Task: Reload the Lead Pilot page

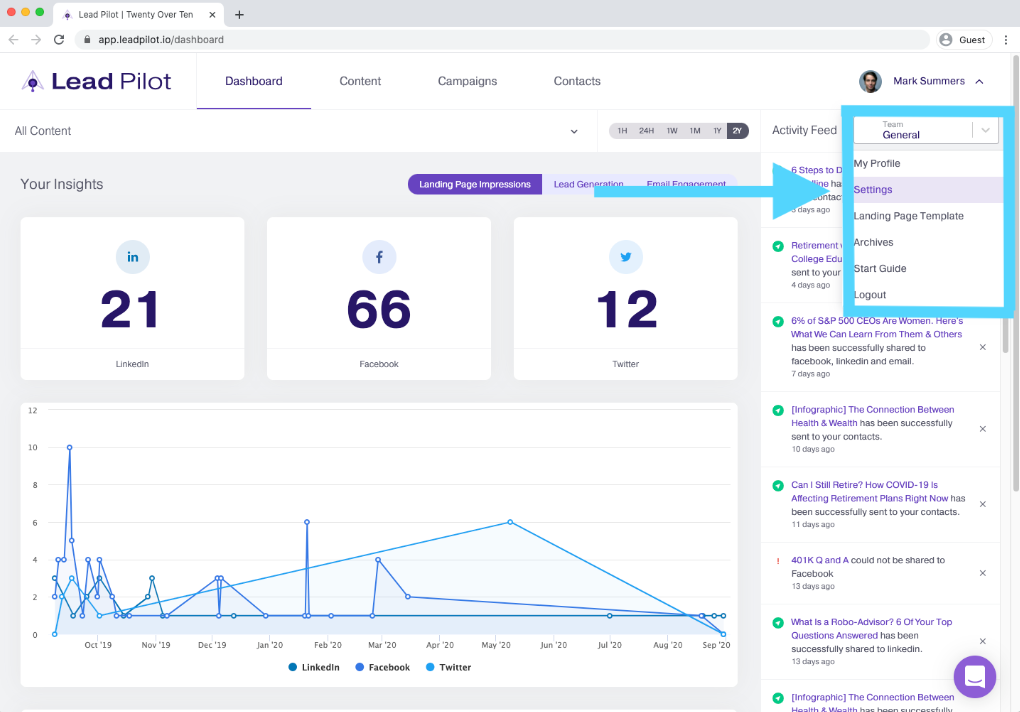Action: click(x=59, y=40)
